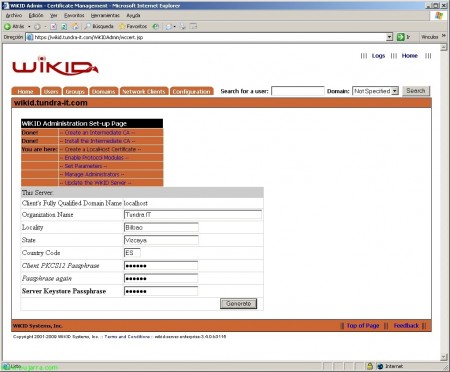Open the Atrás history dropdown arrow
The image size is (450, 372).
tap(29, 26)
